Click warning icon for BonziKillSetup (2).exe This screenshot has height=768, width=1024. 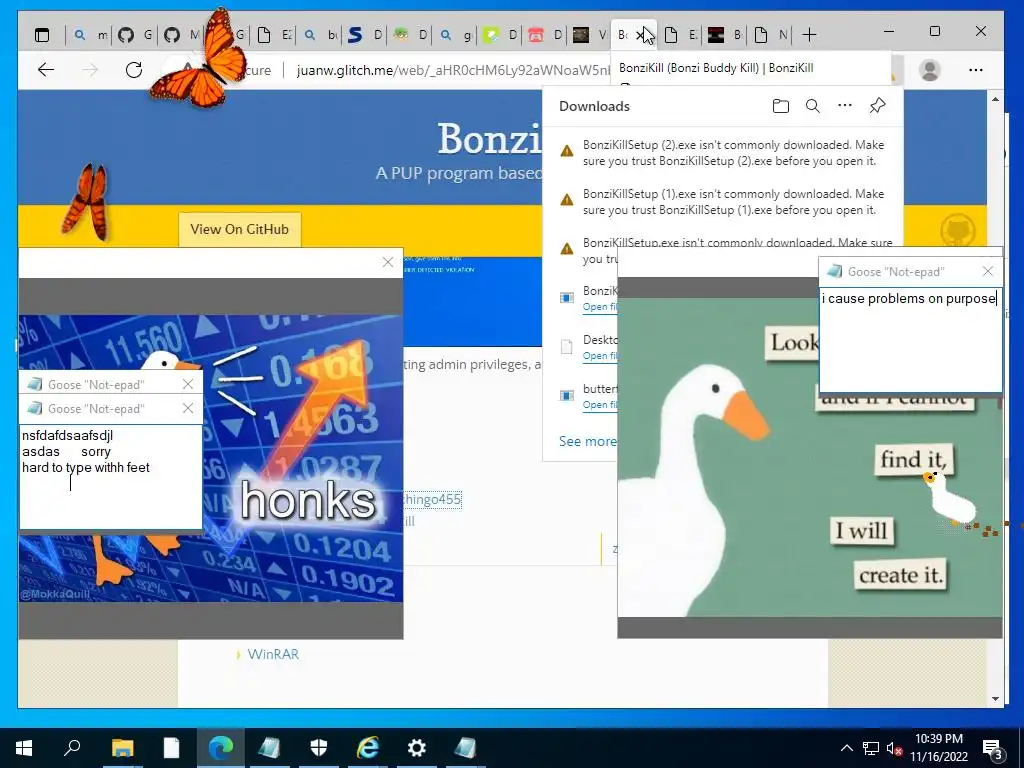coord(567,152)
